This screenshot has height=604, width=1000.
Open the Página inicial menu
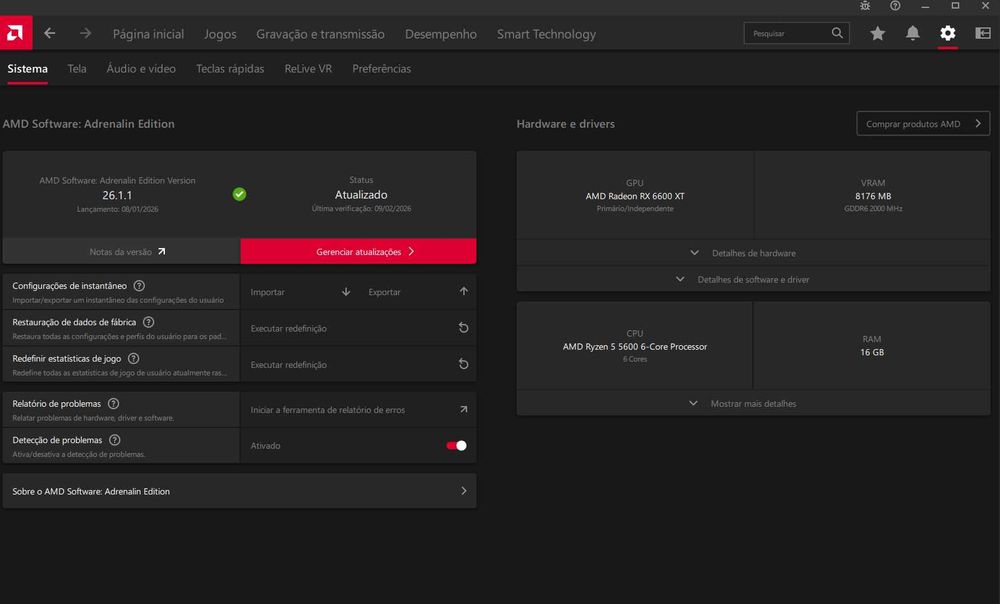(149, 34)
